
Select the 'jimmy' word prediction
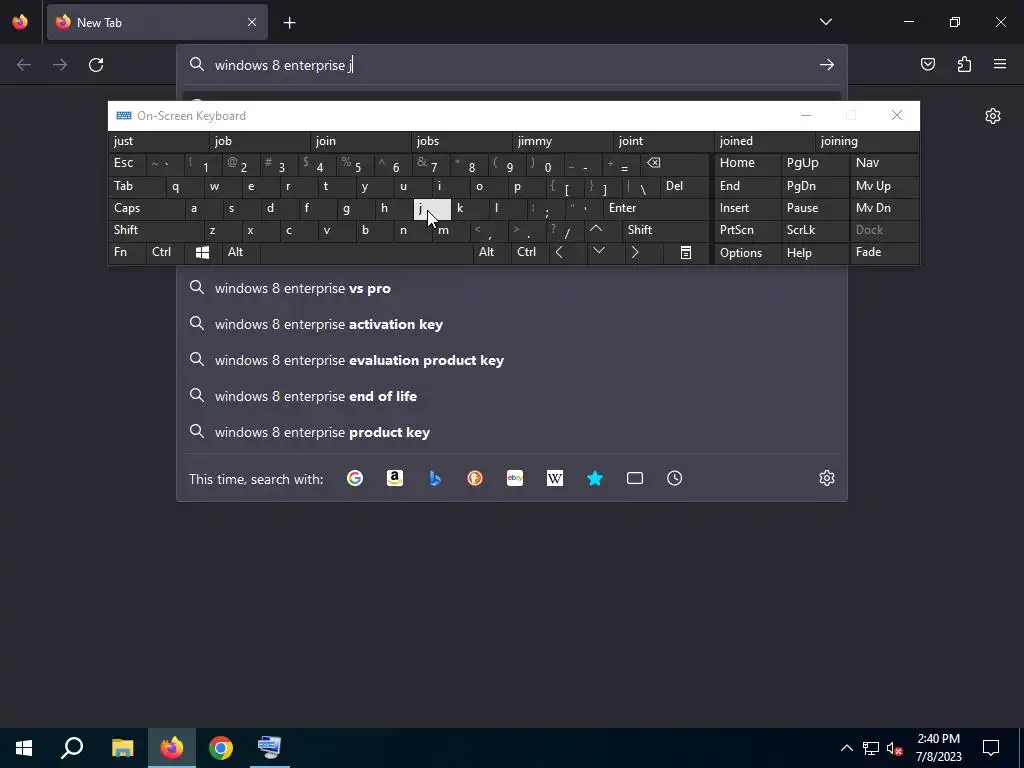pyautogui.click(x=563, y=141)
